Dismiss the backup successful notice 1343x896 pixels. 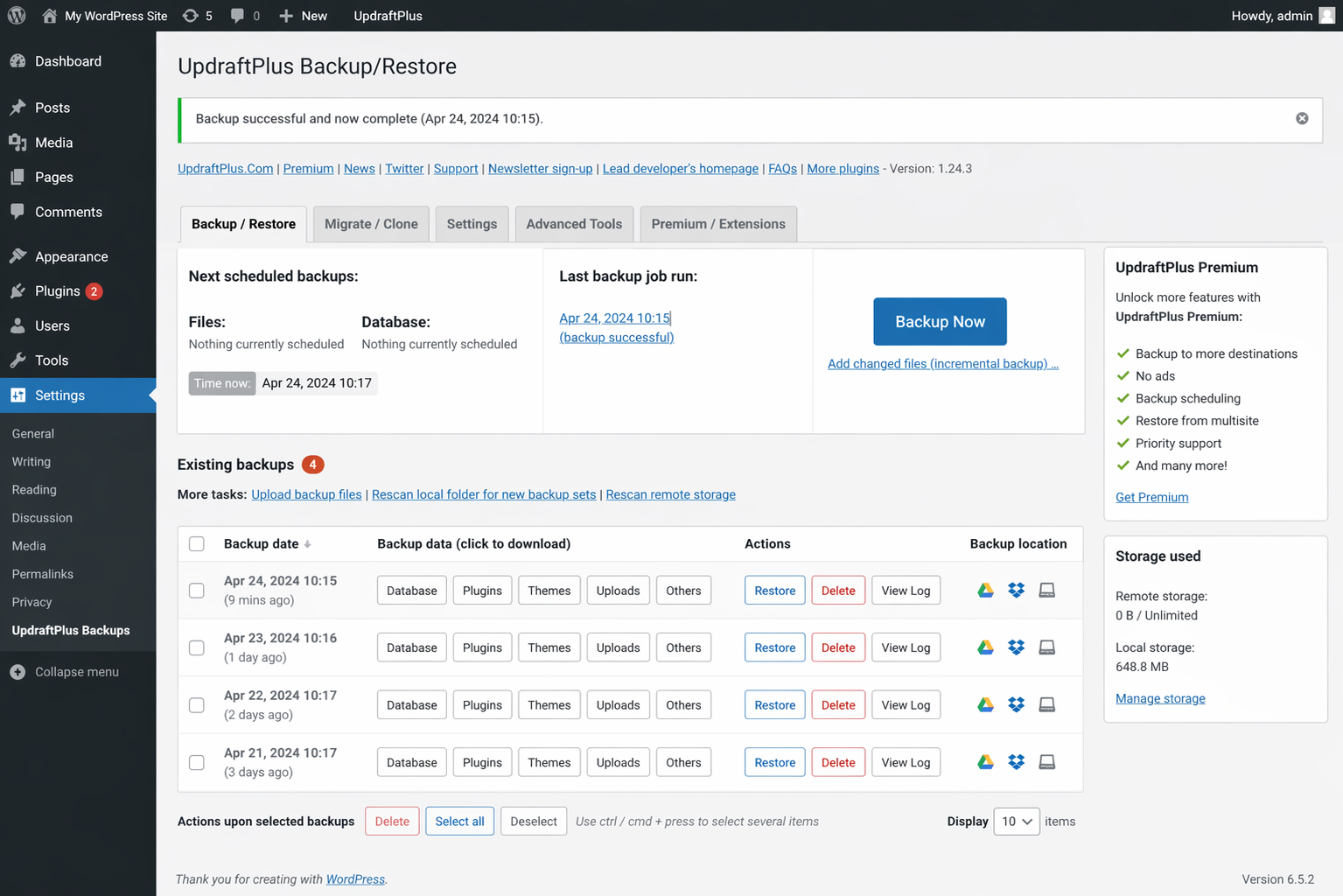[1302, 118]
